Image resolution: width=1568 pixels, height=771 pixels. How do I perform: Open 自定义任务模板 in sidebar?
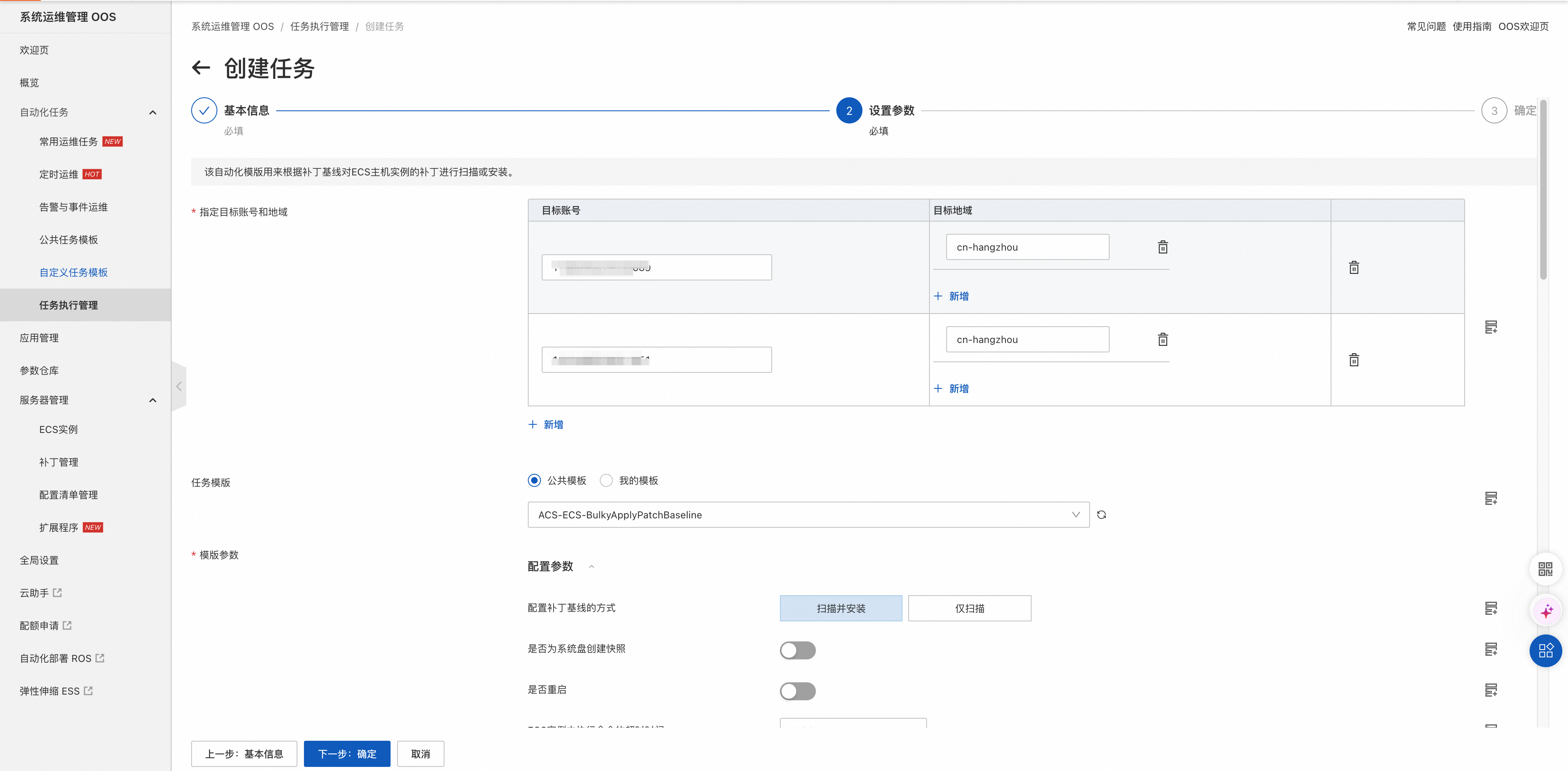point(73,272)
